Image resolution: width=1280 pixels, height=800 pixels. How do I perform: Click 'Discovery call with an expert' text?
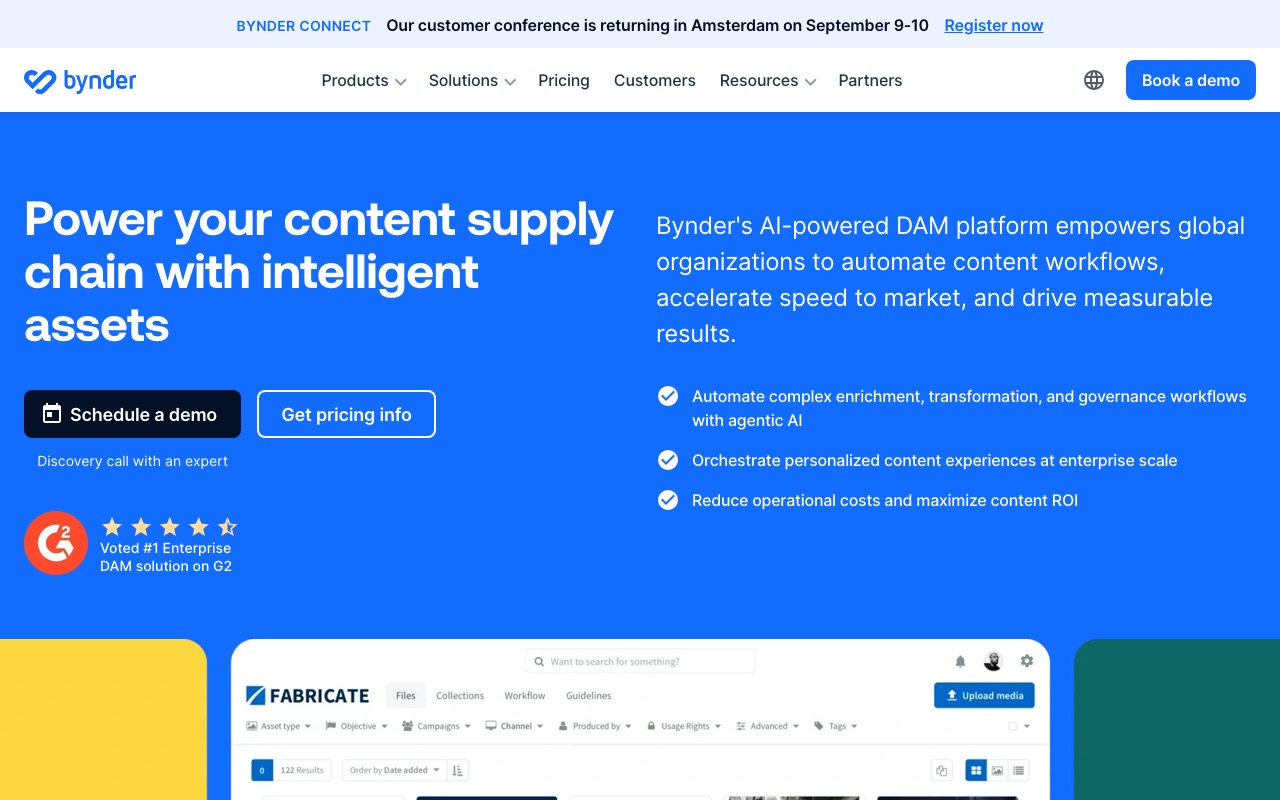(133, 461)
